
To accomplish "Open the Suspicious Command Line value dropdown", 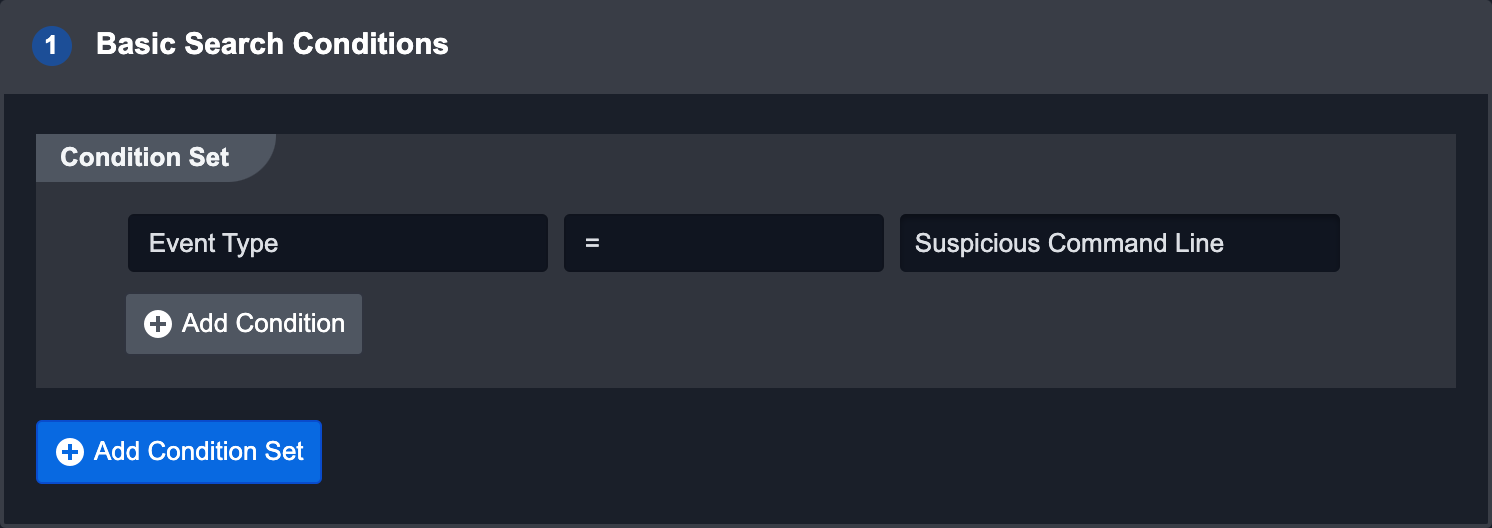I will click(x=1119, y=243).
